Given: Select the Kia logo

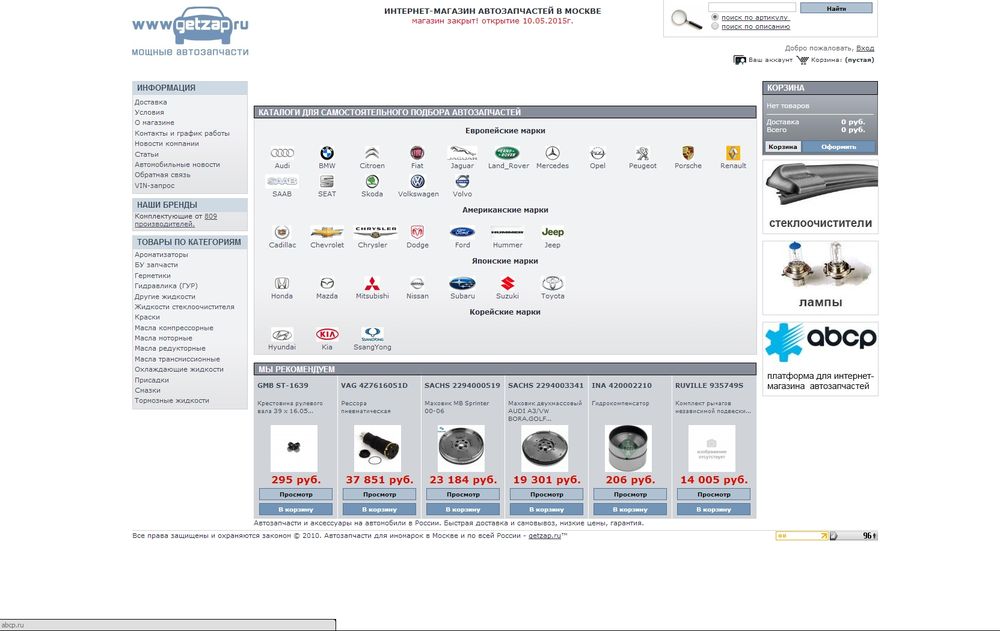Looking at the screenshot, I should point(327,334).
